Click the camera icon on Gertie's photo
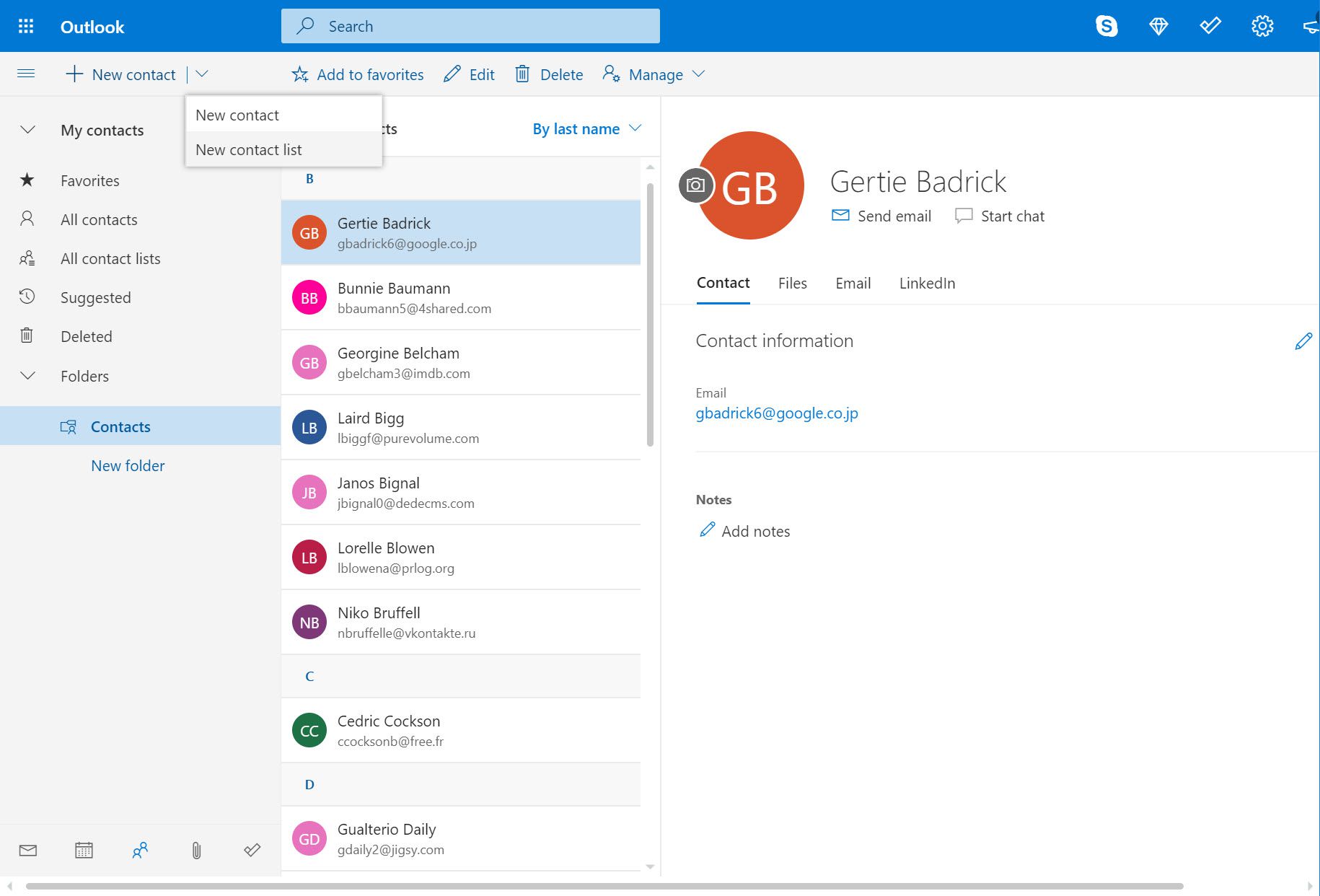This screenshot has width=1320, height=896. tap(695, 185)
